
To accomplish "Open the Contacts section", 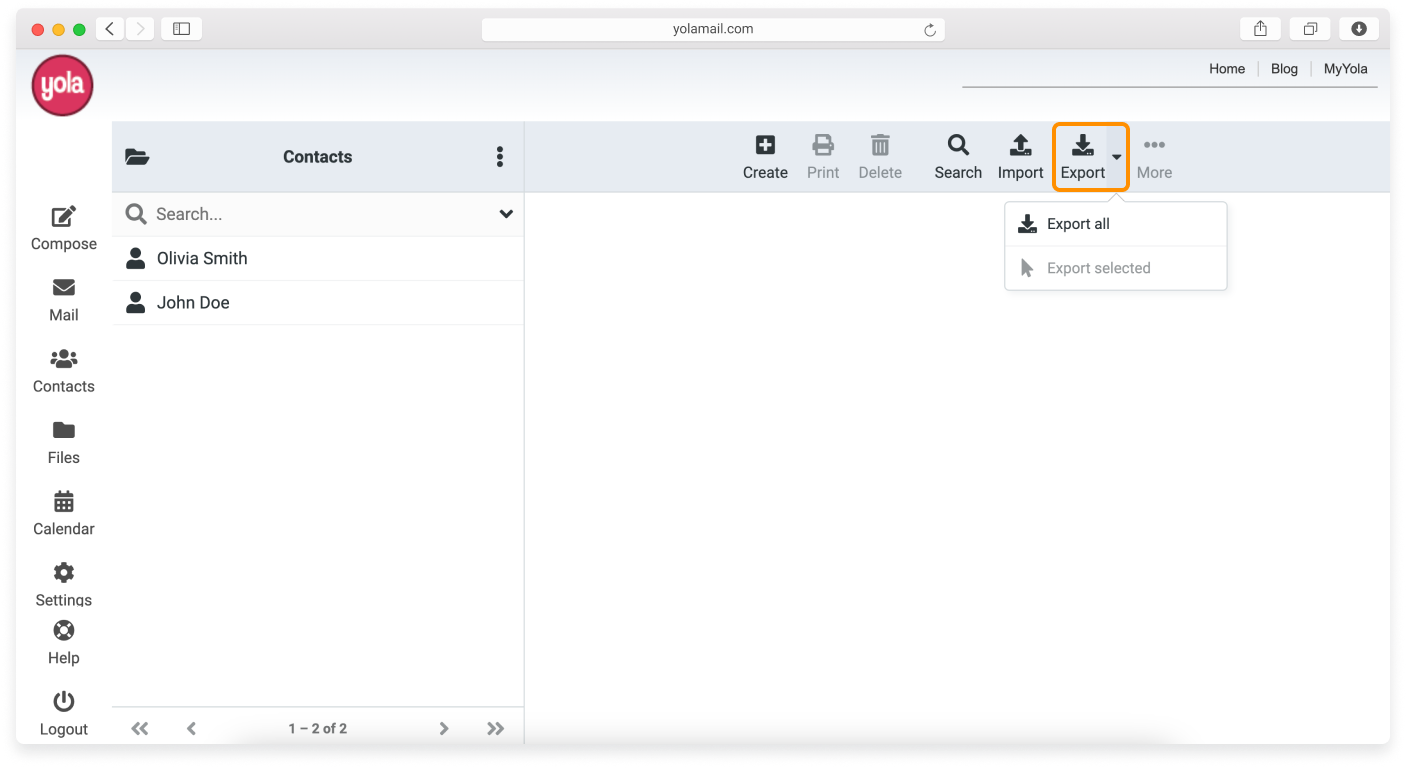I will pos(63,371).
